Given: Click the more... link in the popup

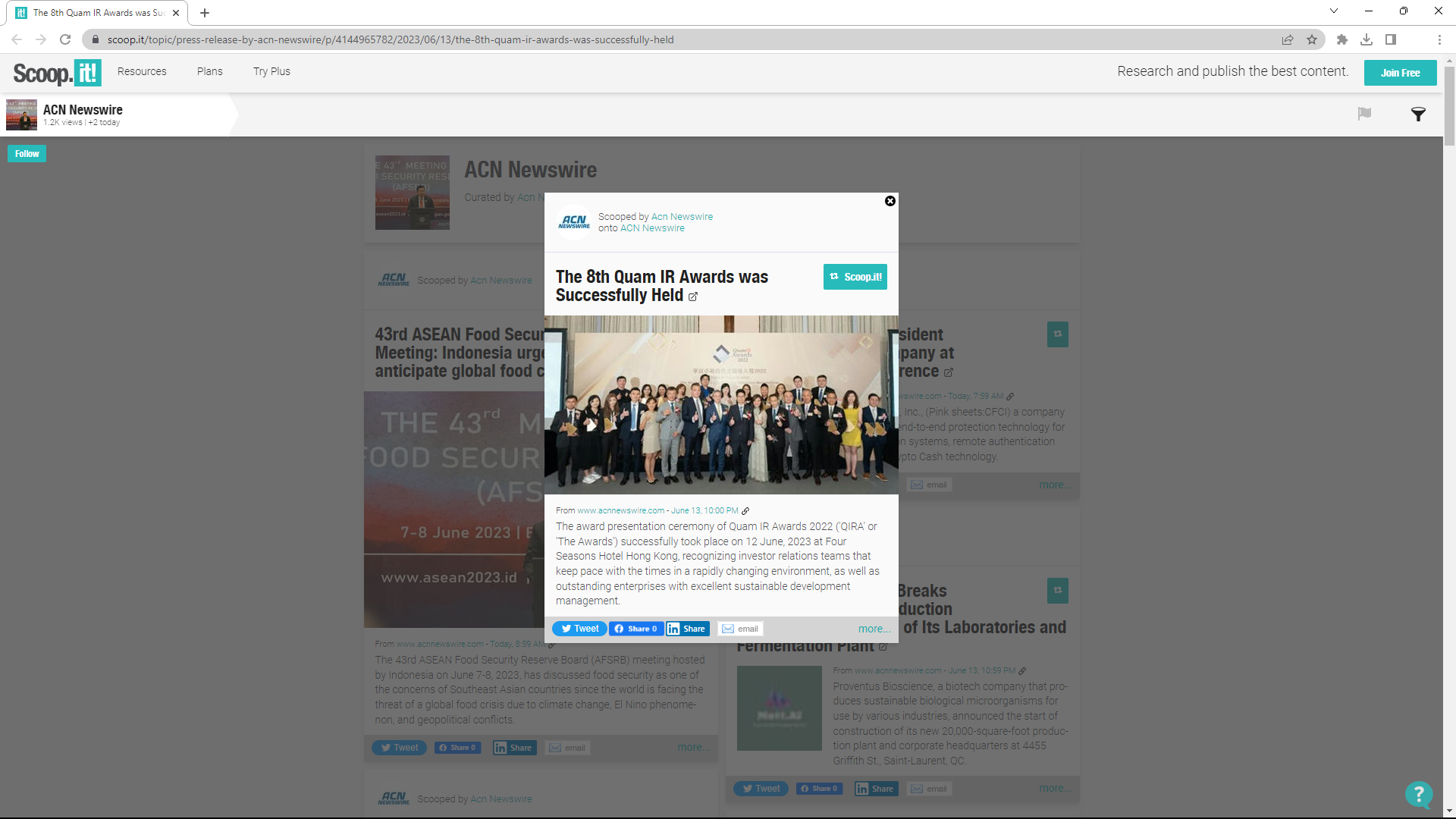Looking at the screenshot, I should tap(874, 629).
